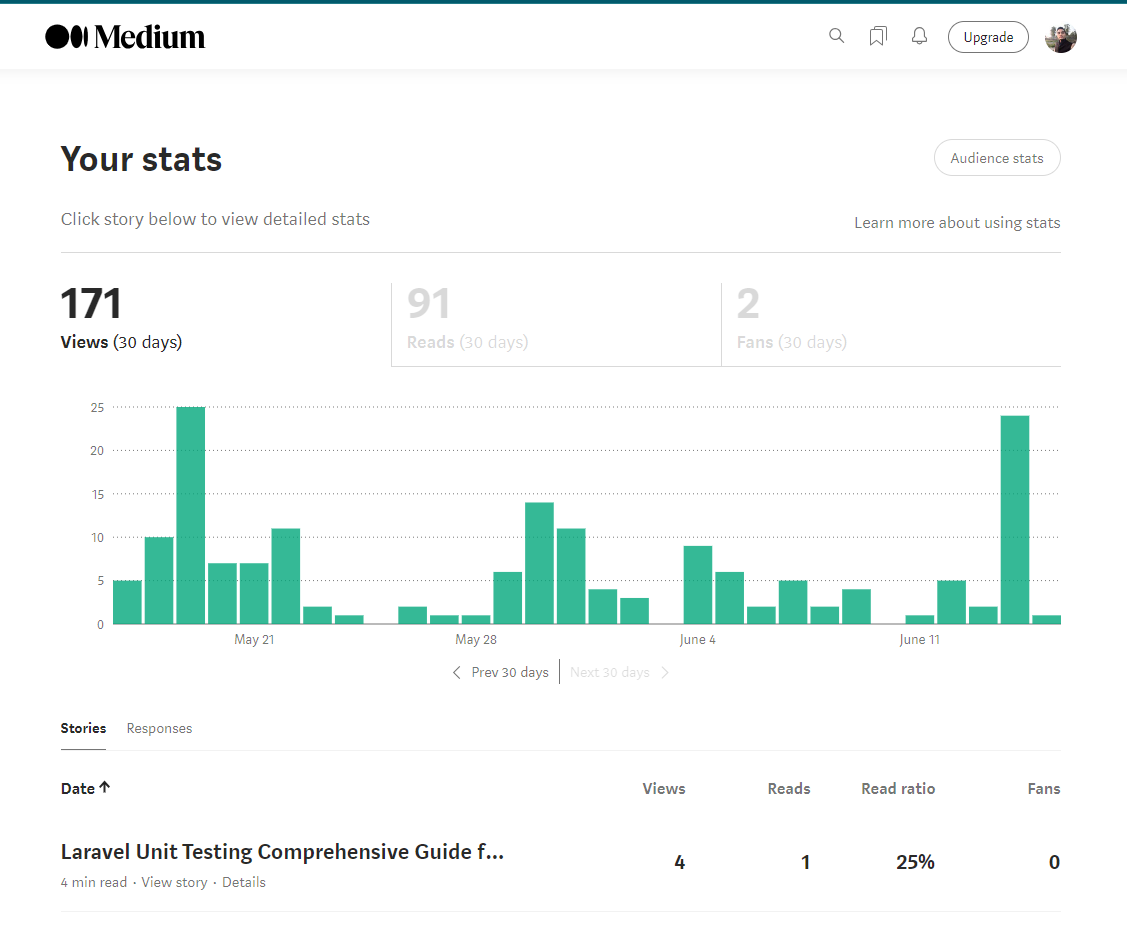Open the bookmarks icon in the header

(878, 35)
